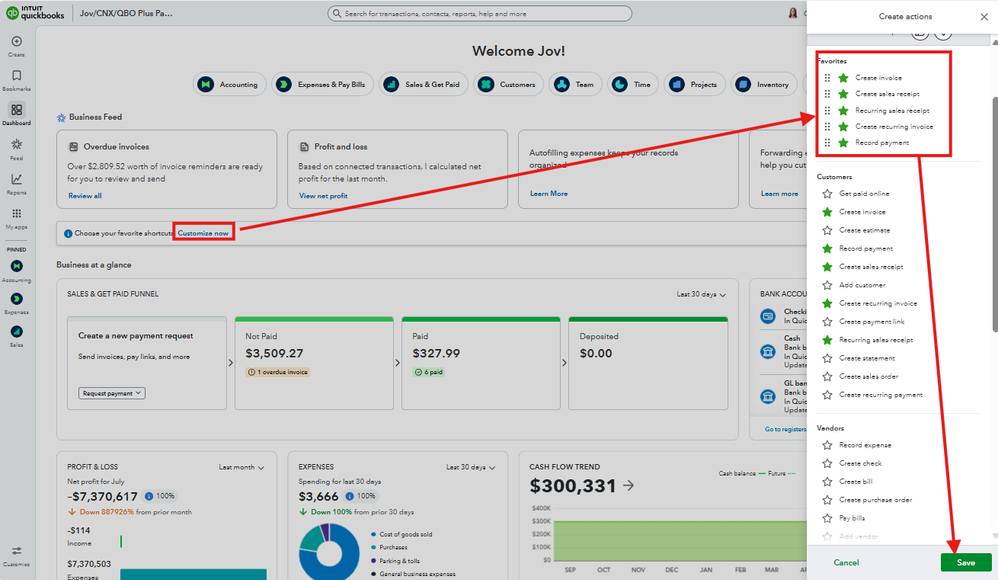The width and height of the screenshot is (998, 580).
Task: Click the Checking bank account icon
Action: [768, 316]
